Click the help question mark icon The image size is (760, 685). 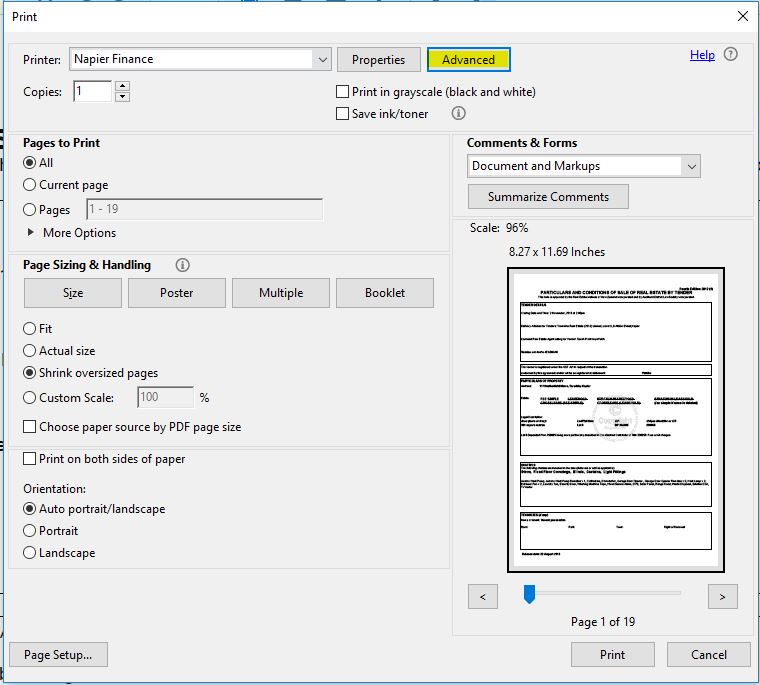tap(731, 55)
